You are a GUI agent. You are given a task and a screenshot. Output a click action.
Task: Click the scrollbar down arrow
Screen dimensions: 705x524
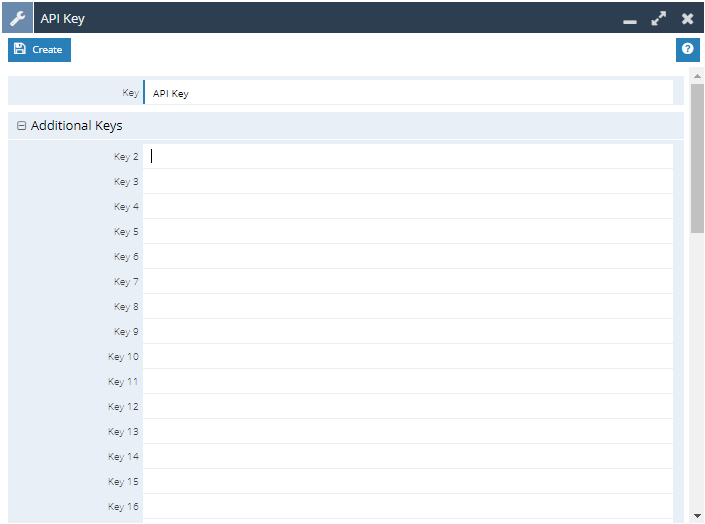[x=697, y=515]
